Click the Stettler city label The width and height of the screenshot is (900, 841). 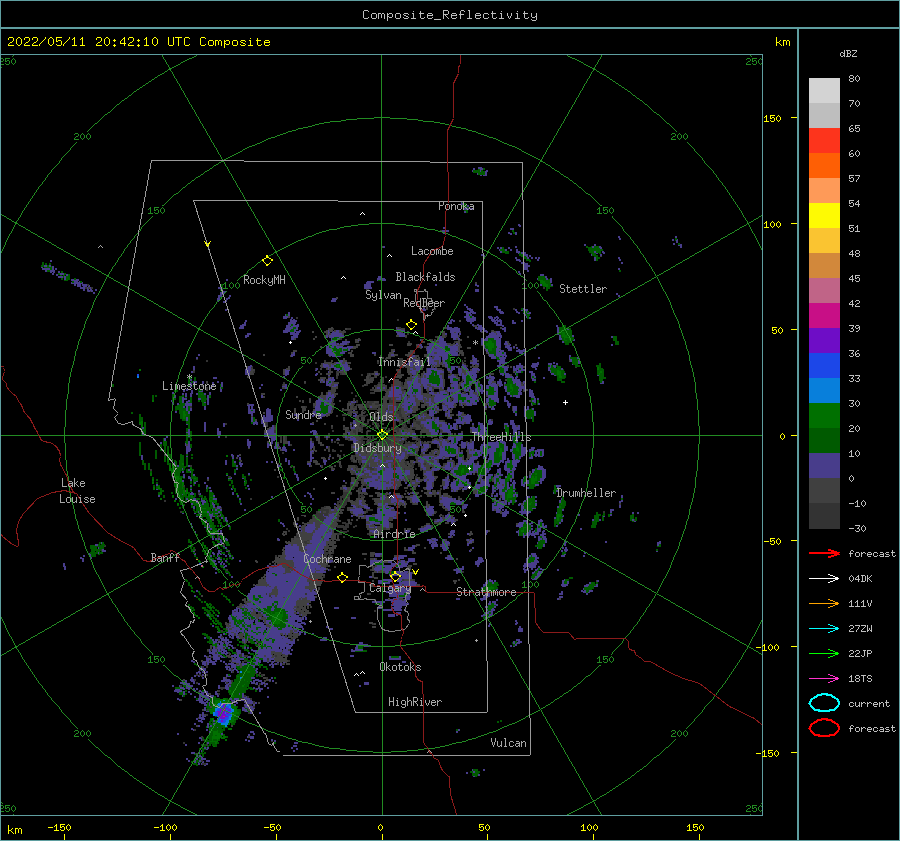point(583,289)
